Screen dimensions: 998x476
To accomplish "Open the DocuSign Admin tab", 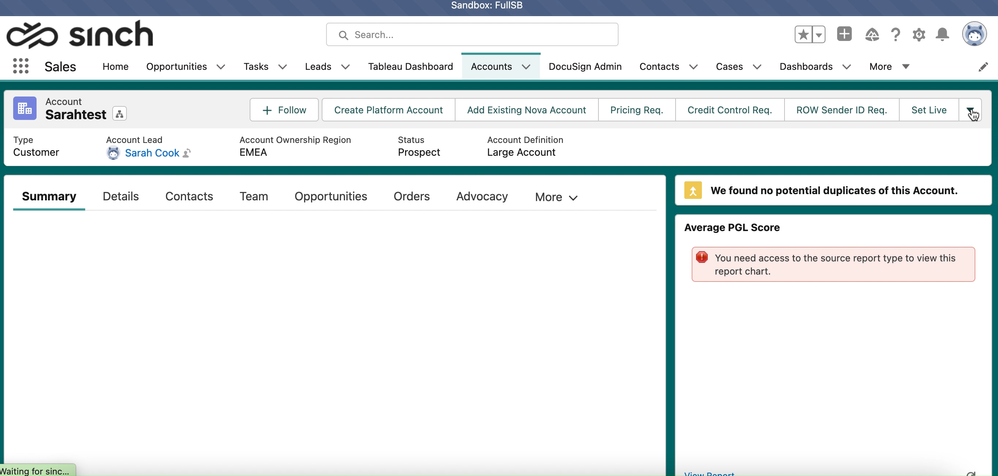I will coord(585,66).
